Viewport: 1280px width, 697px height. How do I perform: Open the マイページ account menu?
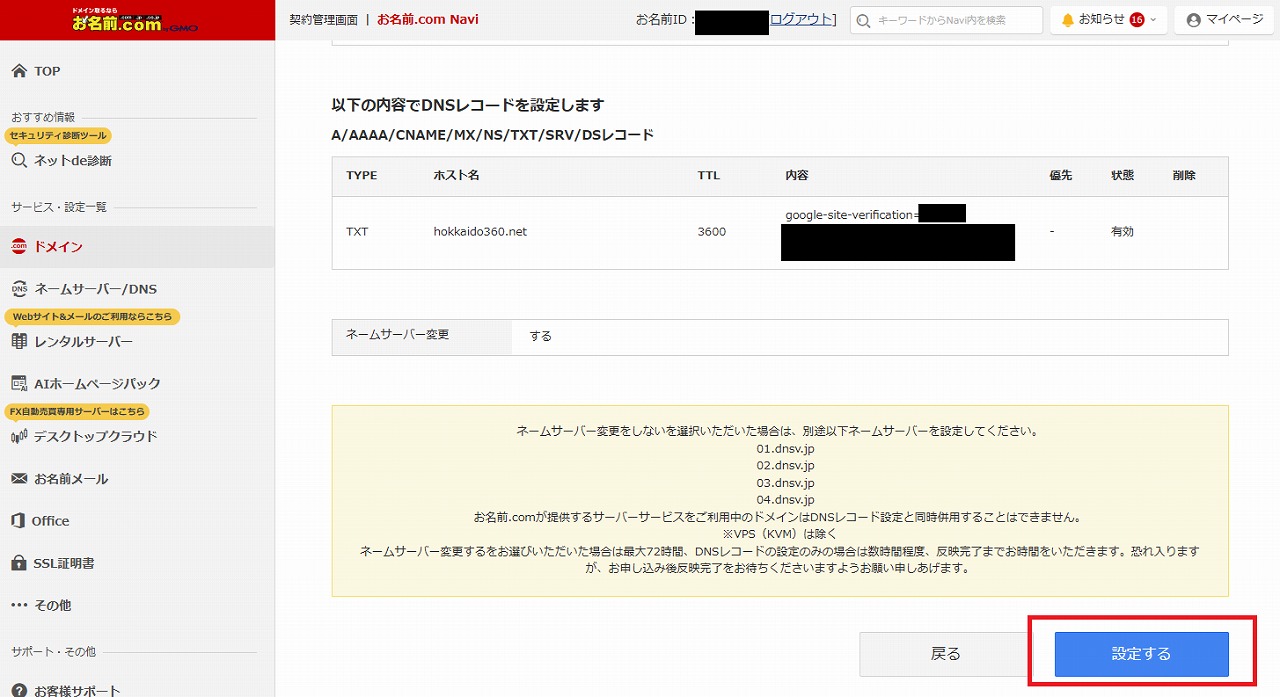(1224, 20)
